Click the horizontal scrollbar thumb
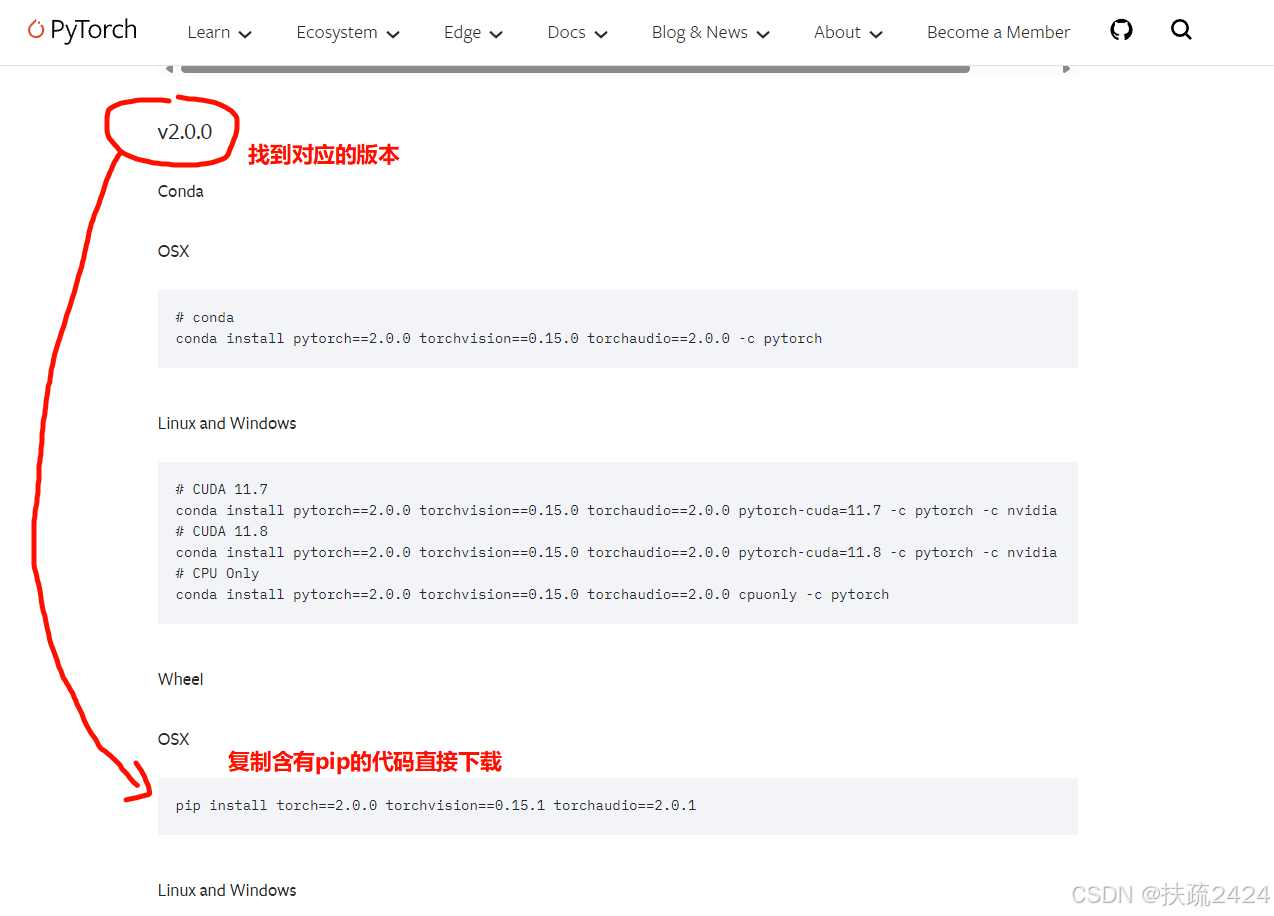This screenshot has width=1274, height=916. pos(575,69)
